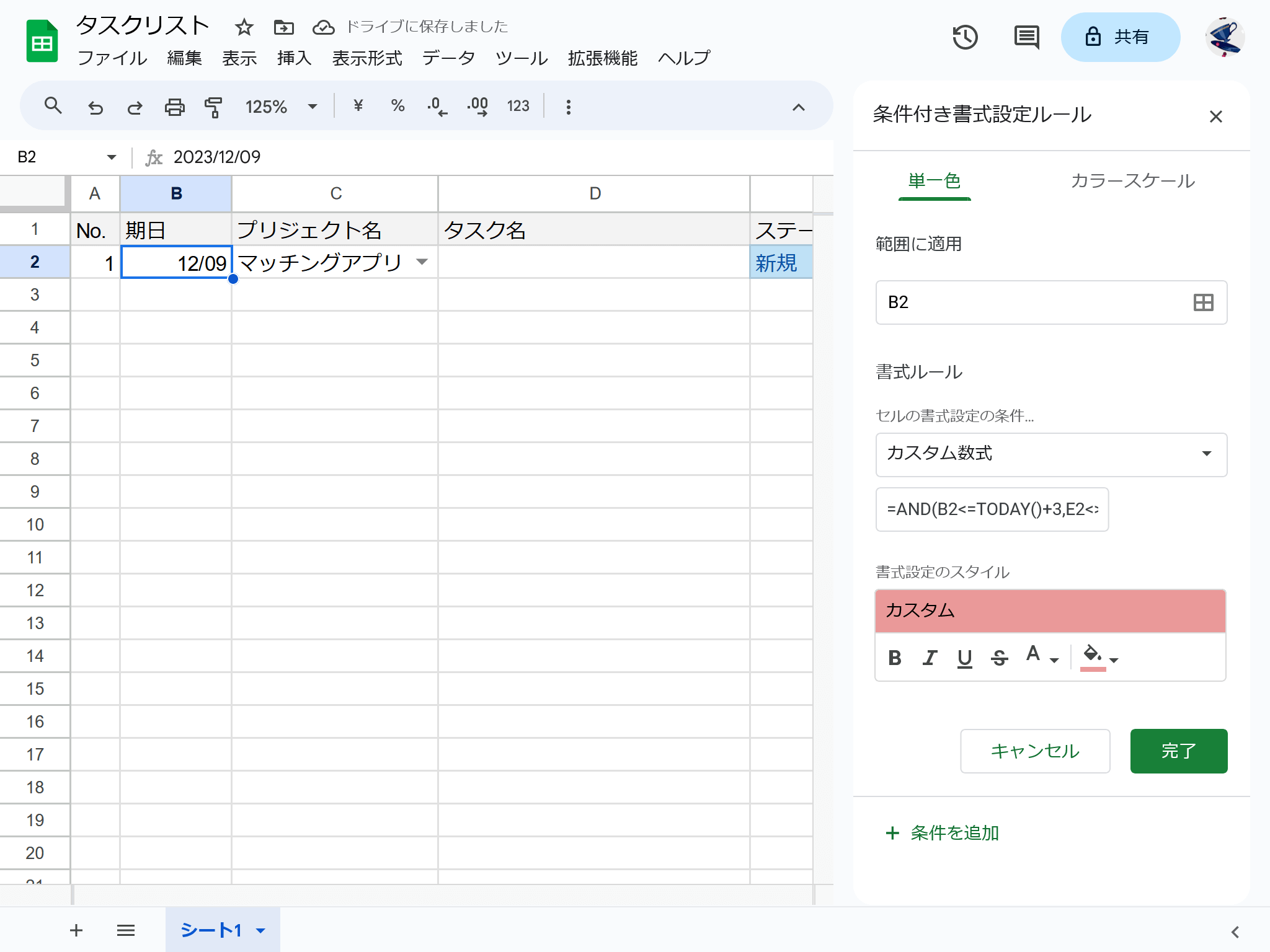Collapse the toolbar with up chevron
This screenshot has height=952, width=1270.
coord(799,107)
